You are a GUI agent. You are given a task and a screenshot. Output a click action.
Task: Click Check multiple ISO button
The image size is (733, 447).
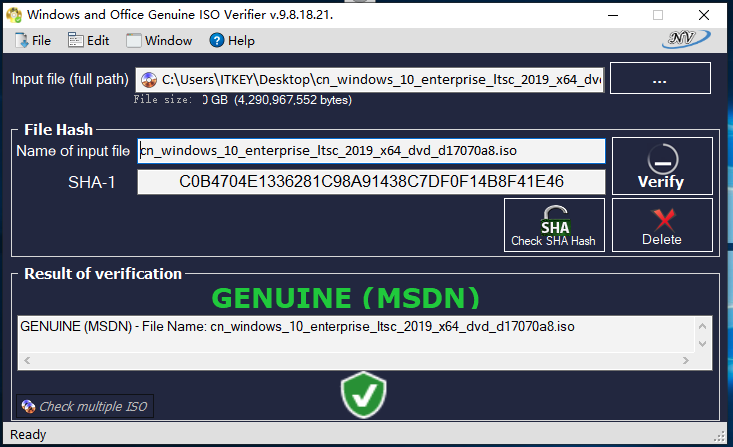point(85,406)
